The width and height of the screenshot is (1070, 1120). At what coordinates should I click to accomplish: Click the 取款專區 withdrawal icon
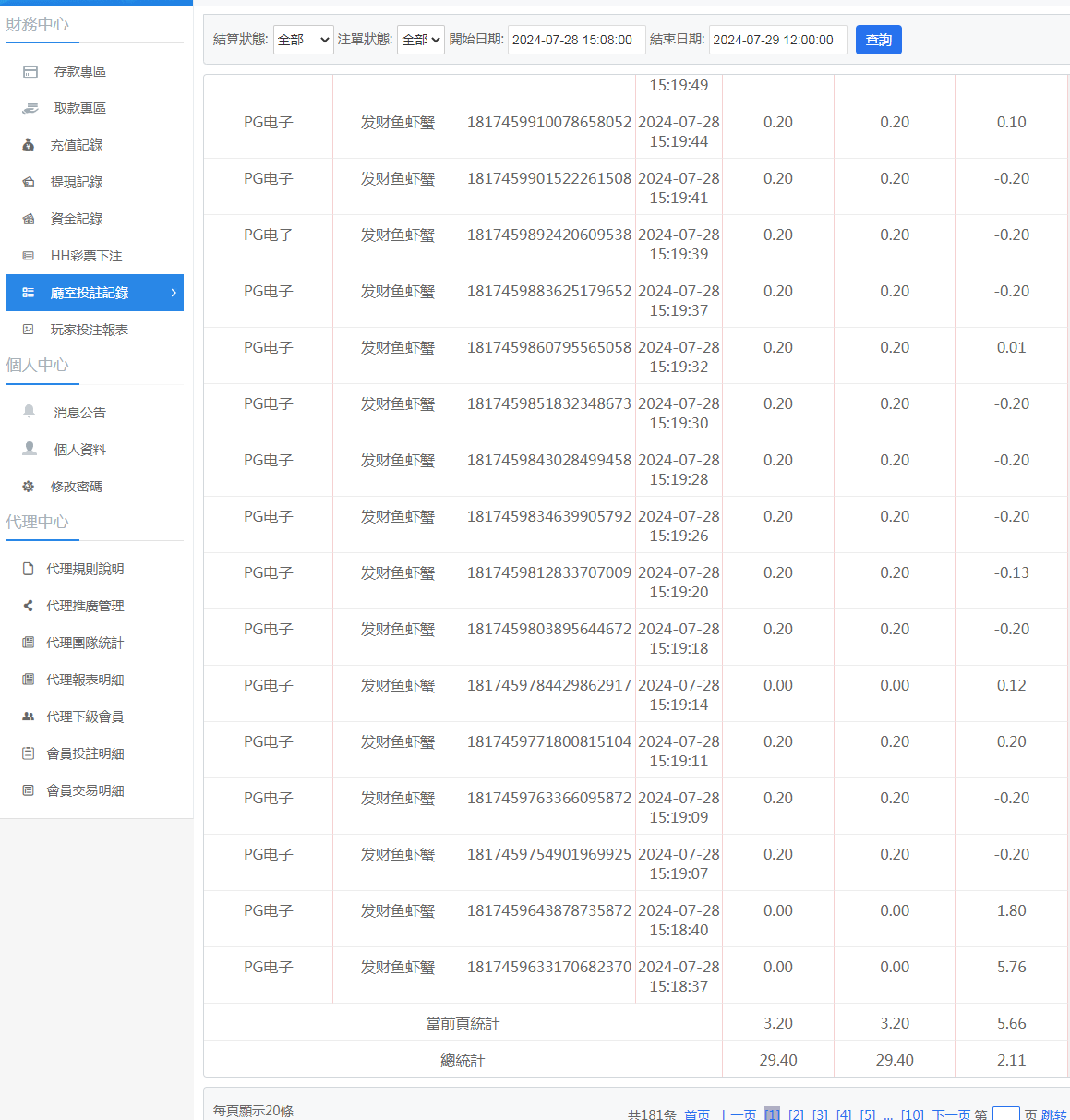(x=30, y=108)
